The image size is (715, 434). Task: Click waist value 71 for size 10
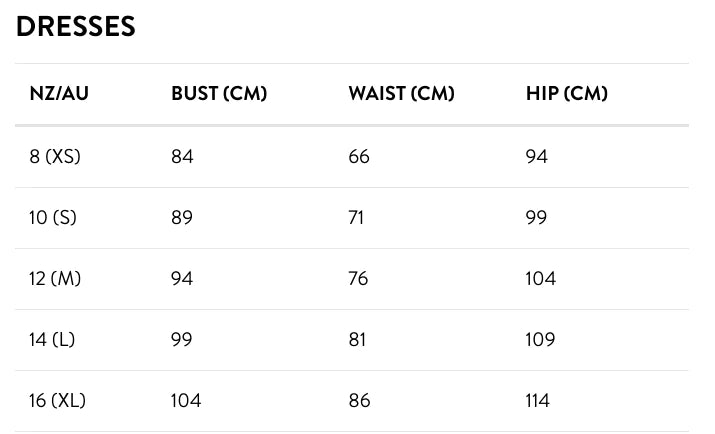pyautogui.click(x=356, y=218)
